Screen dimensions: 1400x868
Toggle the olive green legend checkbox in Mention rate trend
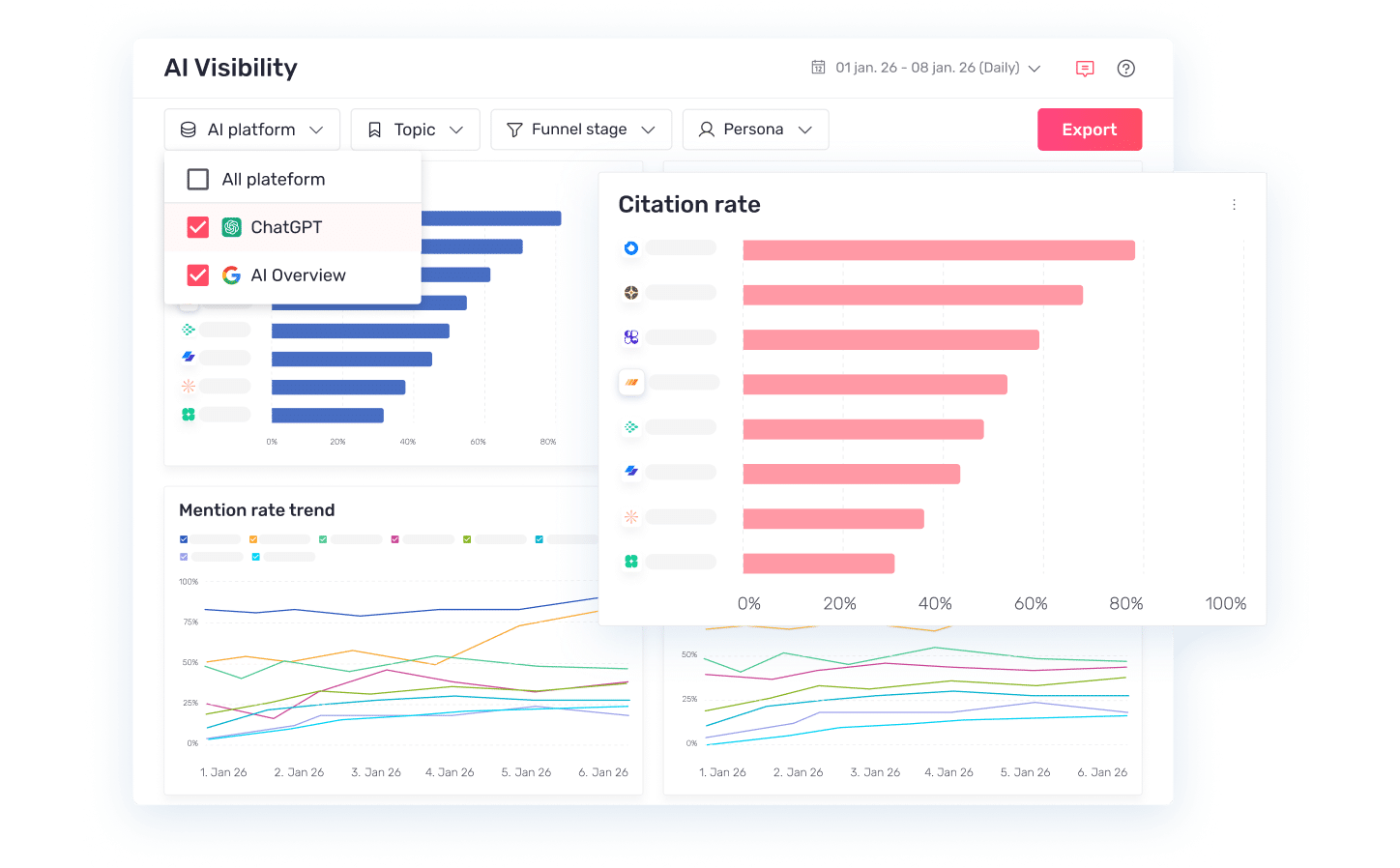click(x=467, y=539)
